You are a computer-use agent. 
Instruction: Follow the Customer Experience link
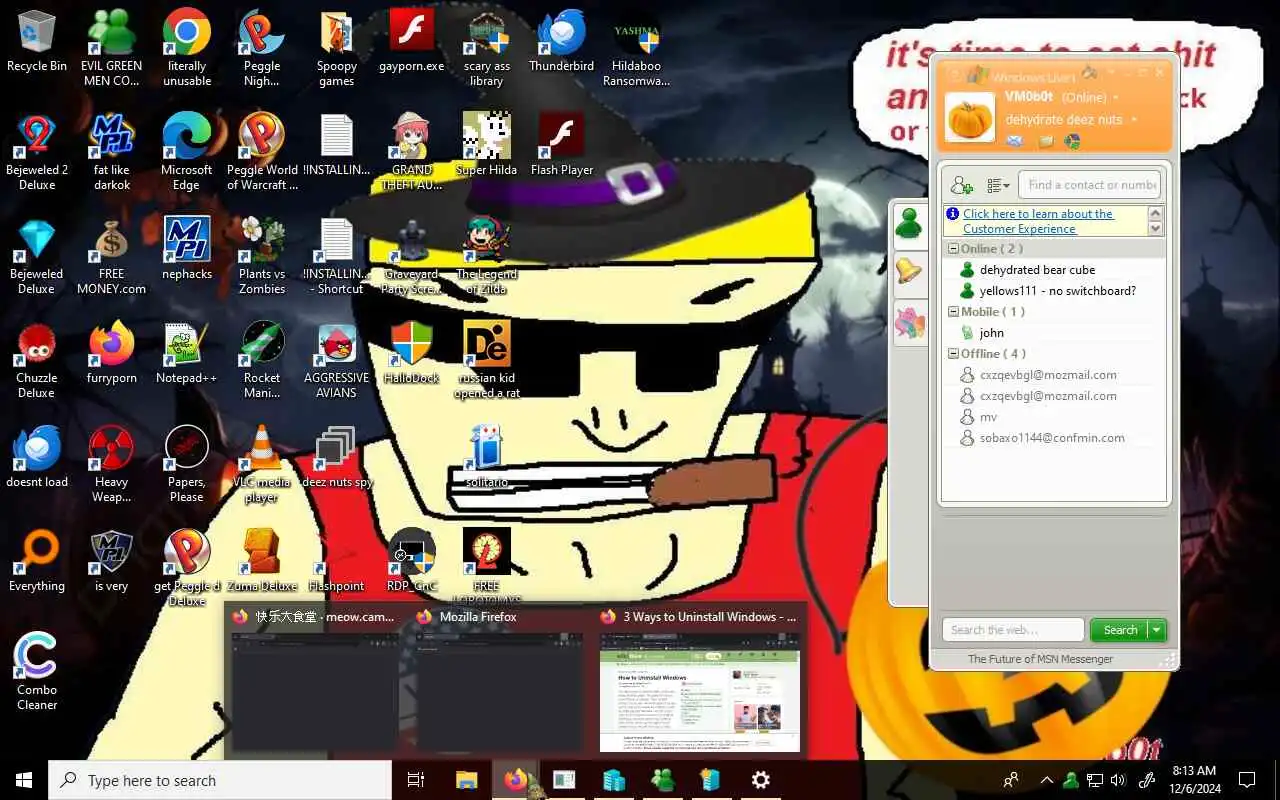(x=1037, y=221)
